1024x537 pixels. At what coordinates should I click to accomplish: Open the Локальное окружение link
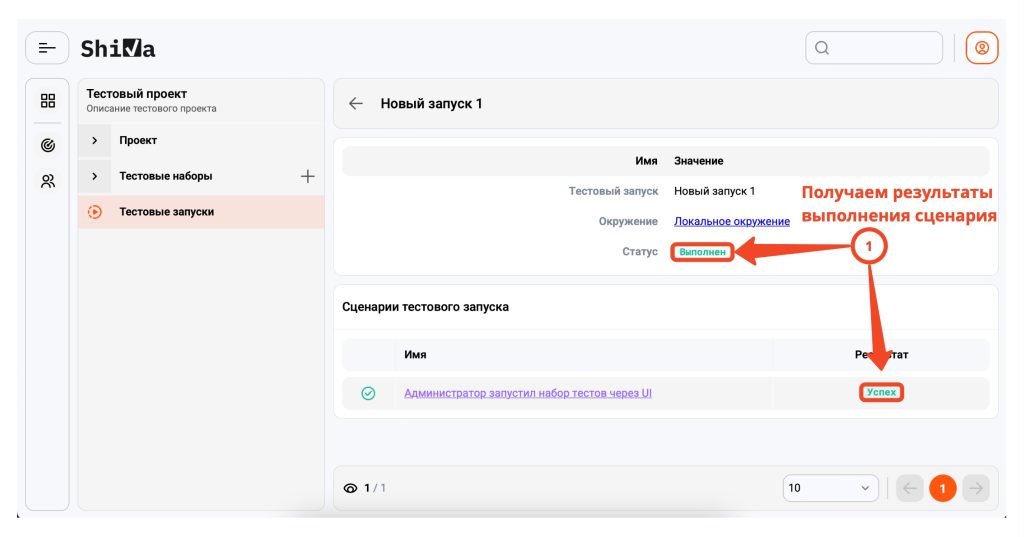731,221
